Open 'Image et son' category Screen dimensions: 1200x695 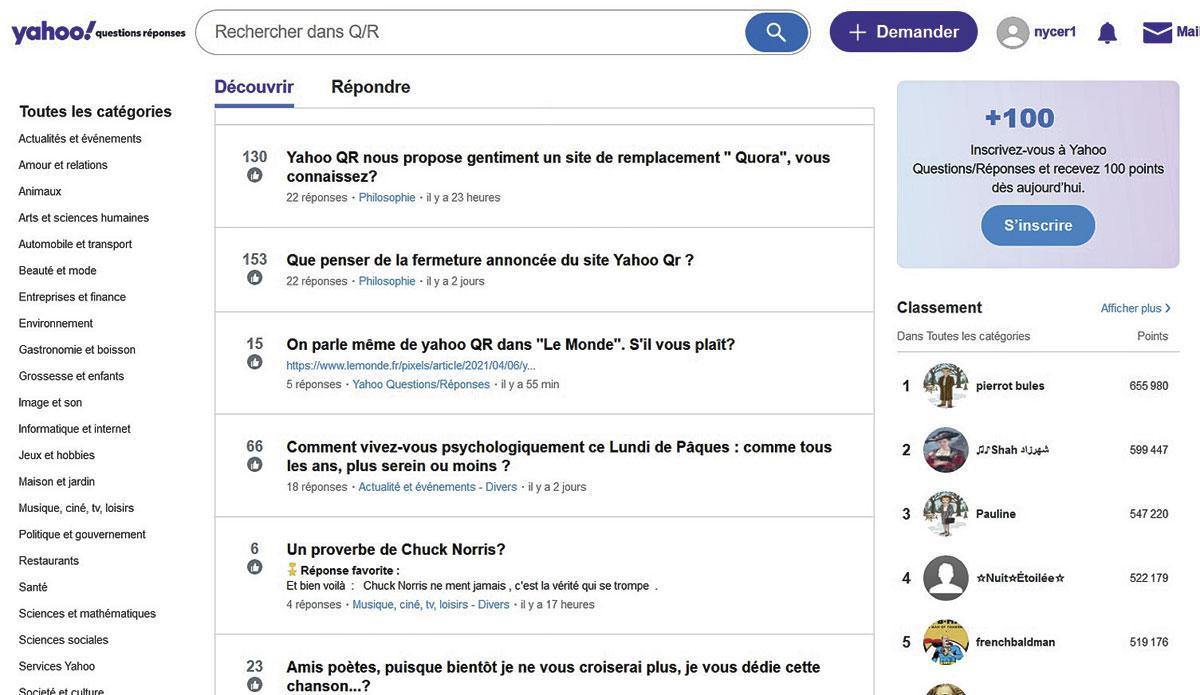50,403
